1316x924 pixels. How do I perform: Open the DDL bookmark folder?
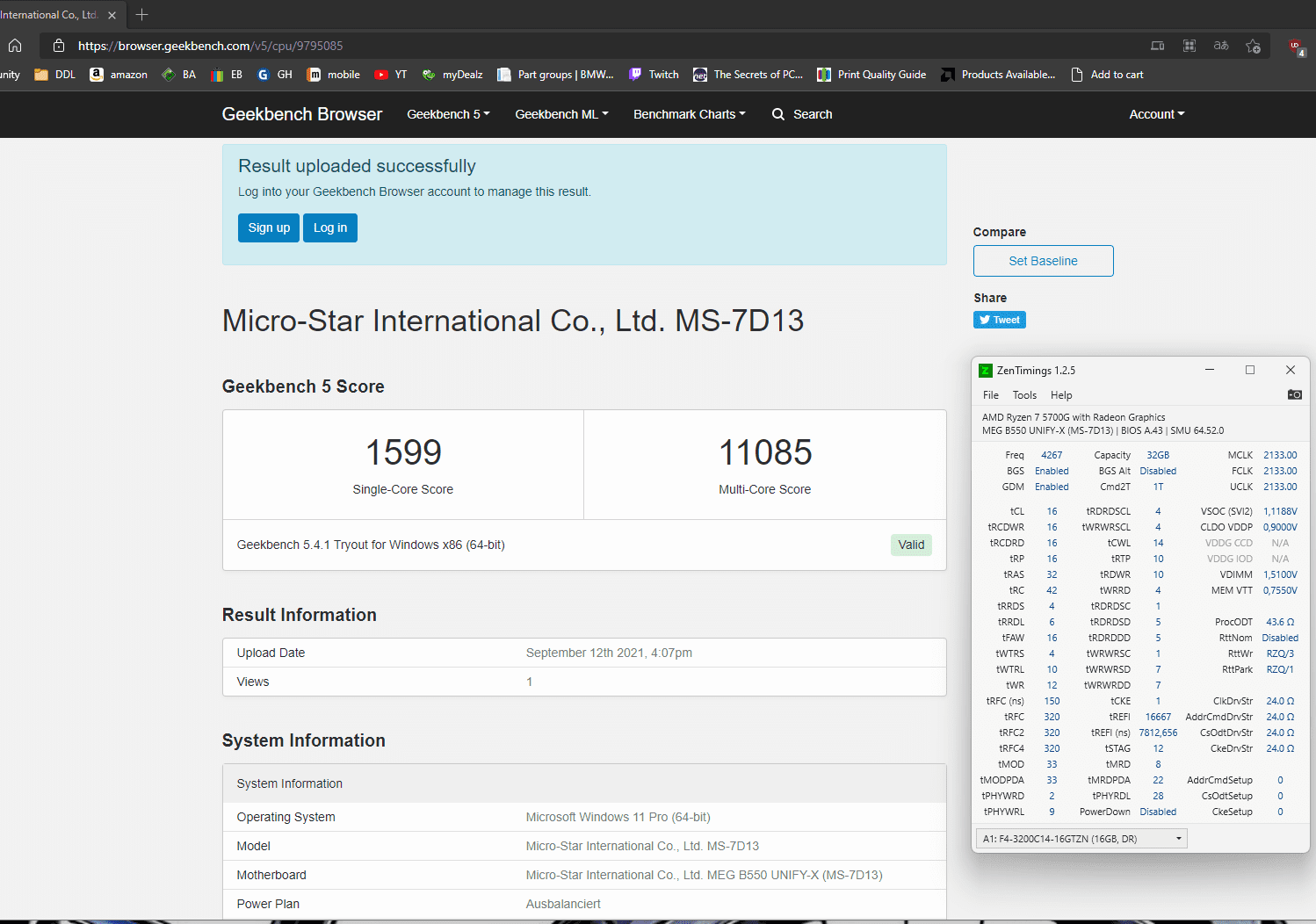55,75
